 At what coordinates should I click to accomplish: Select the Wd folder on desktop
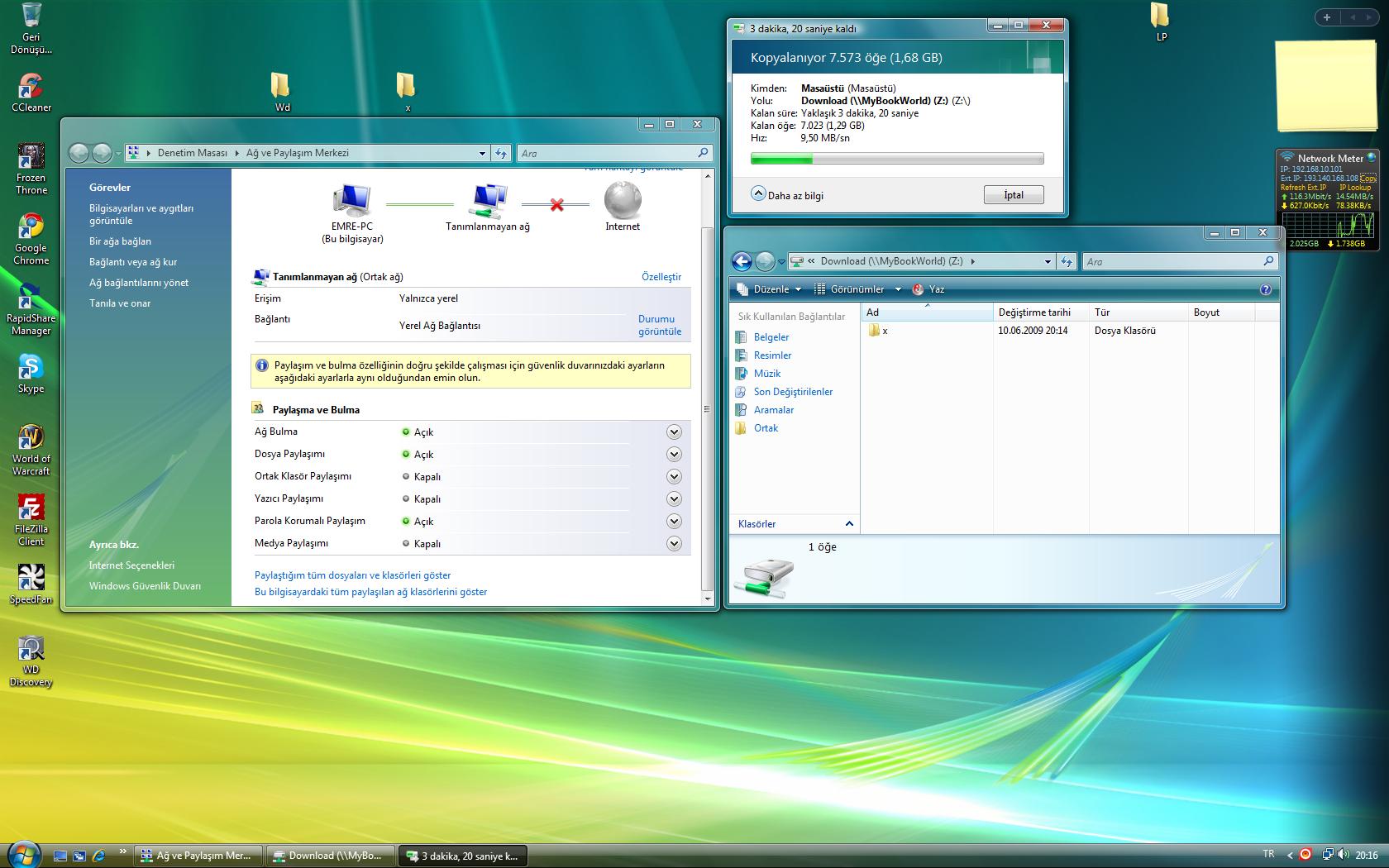(x=282, y=92)
